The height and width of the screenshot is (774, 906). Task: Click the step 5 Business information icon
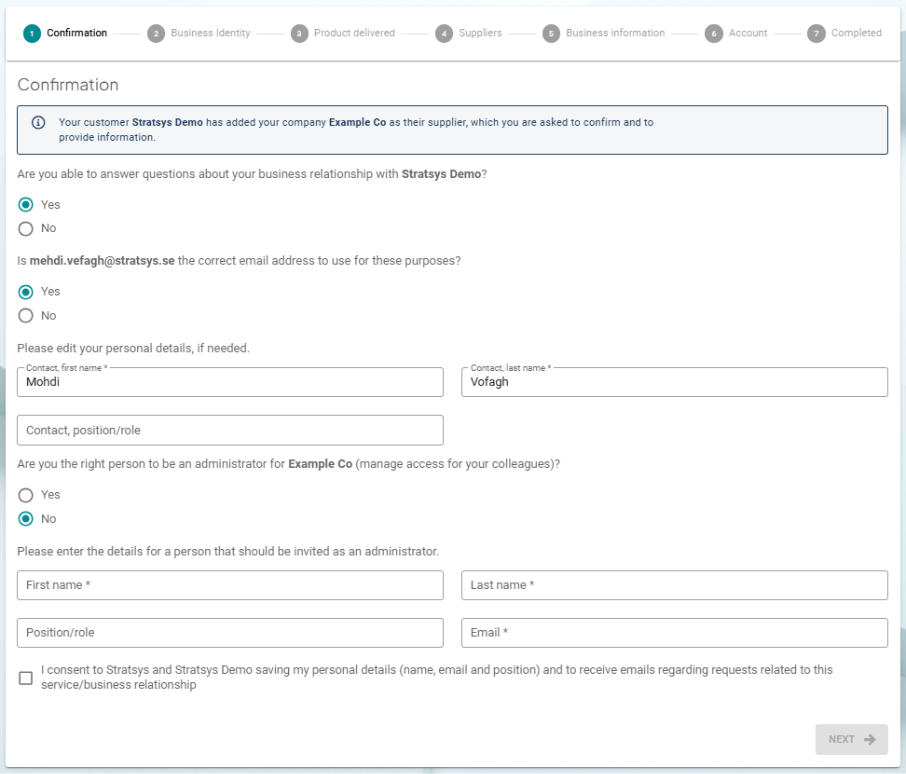click(x=551, y=34)
